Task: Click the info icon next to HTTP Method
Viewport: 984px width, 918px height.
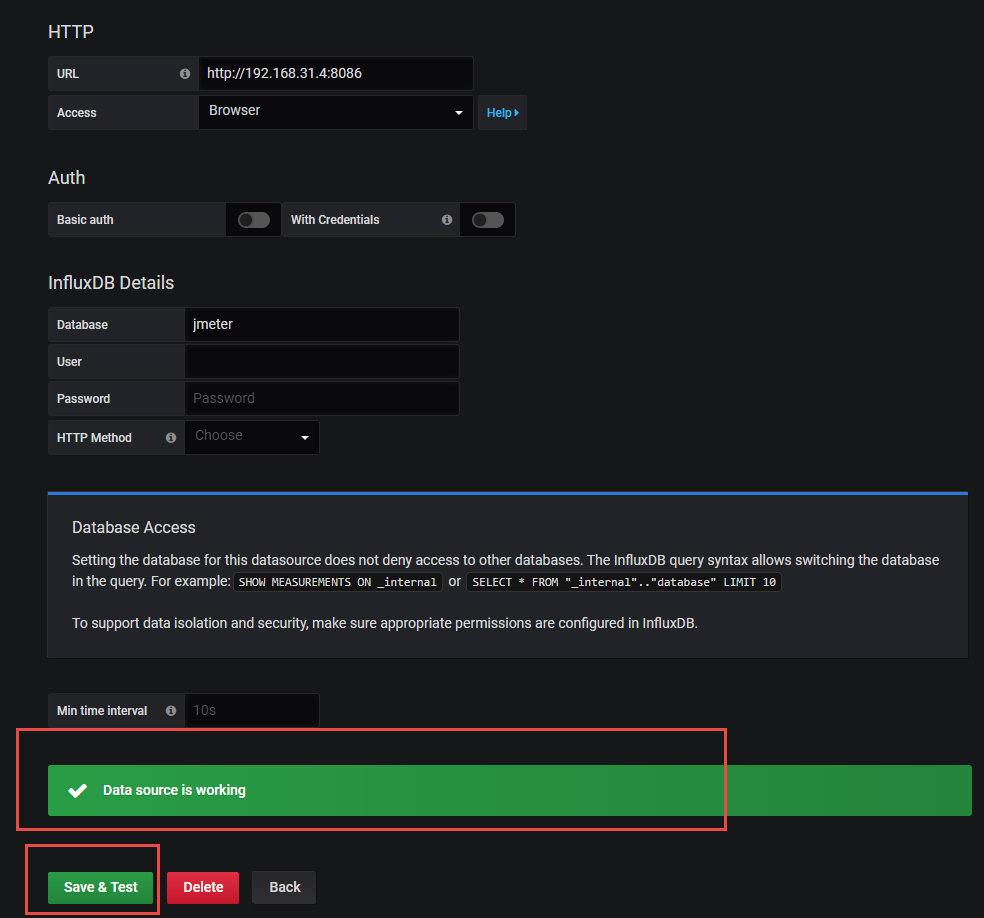Action: [x=171, y=437]
